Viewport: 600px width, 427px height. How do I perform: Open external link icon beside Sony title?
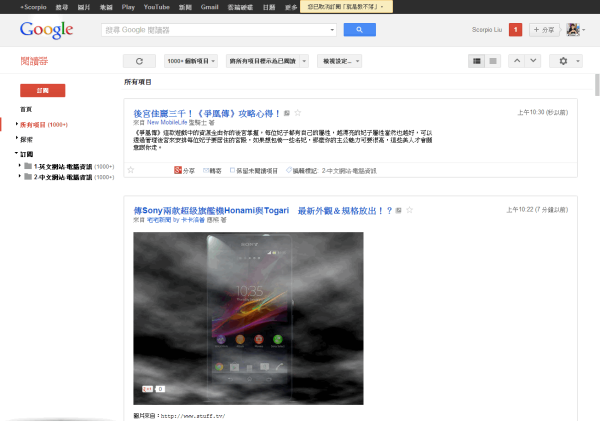[398, 210]
